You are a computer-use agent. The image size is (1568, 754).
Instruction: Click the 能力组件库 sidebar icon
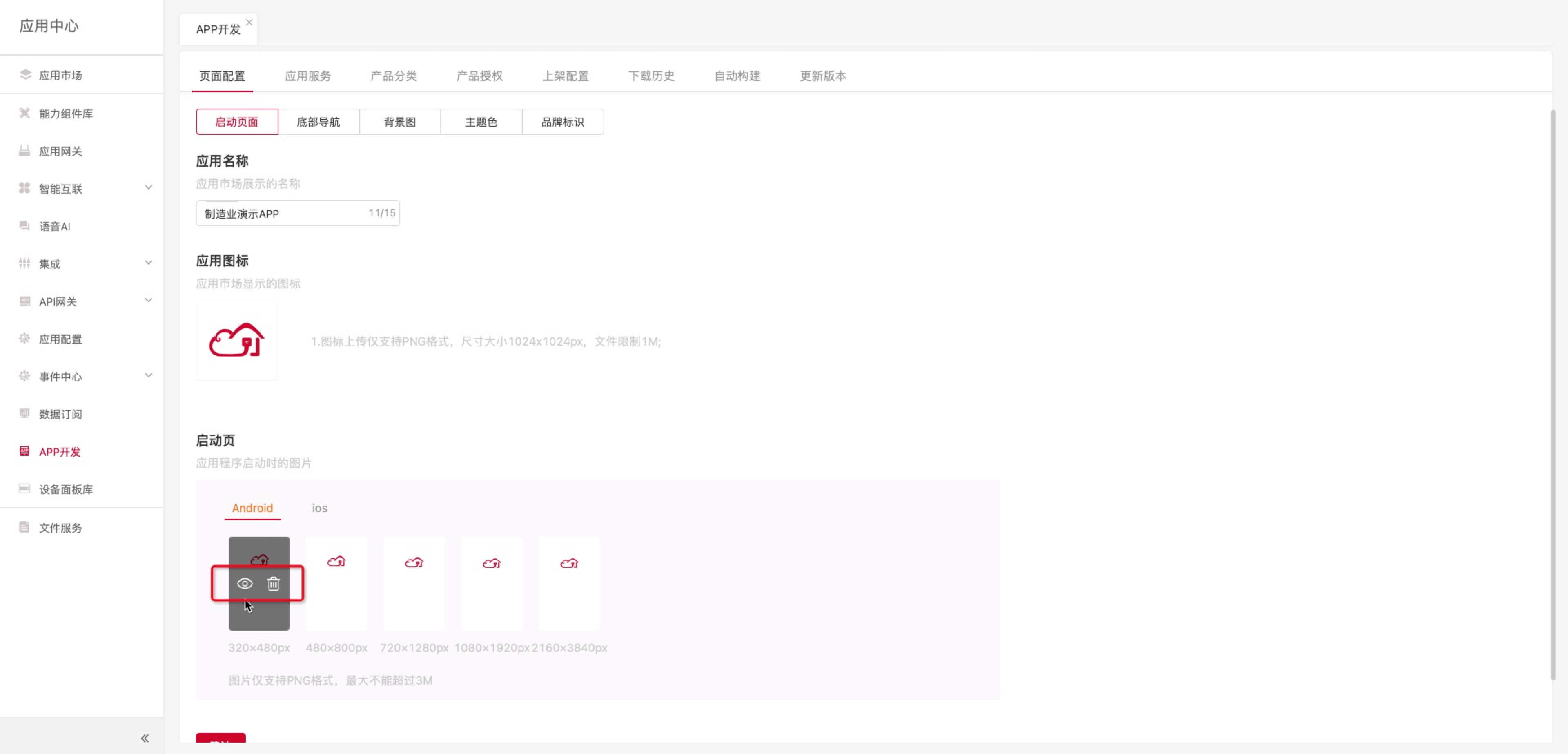tap(25, 113)
